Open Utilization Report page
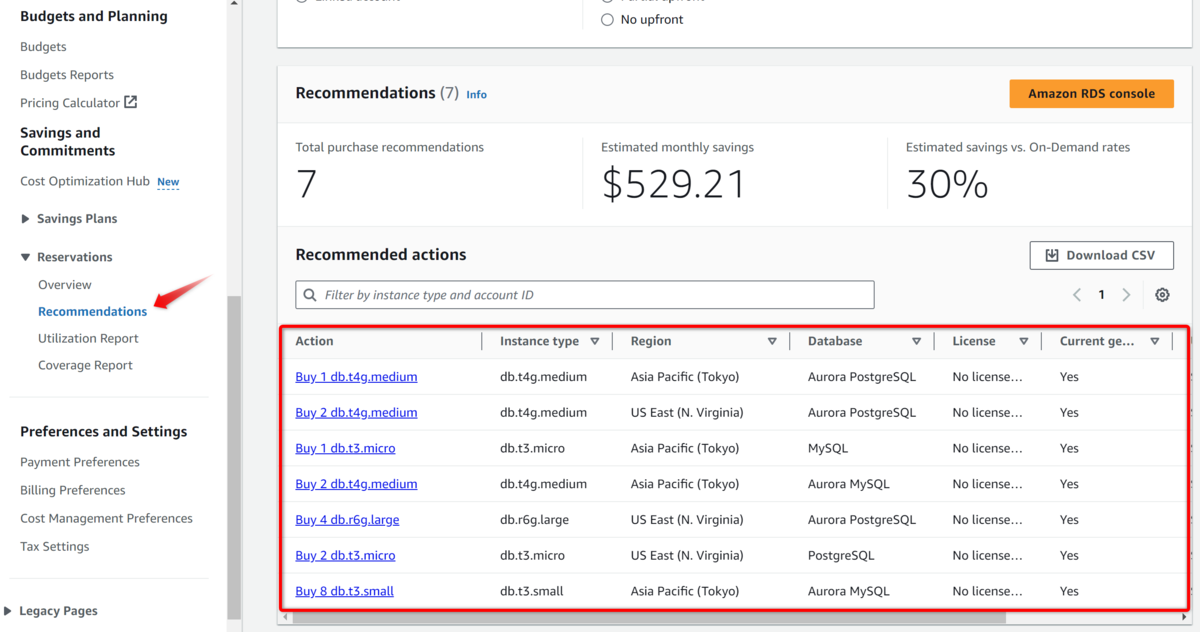This screenshot has height=632, width=1200. tap(88, 338)
